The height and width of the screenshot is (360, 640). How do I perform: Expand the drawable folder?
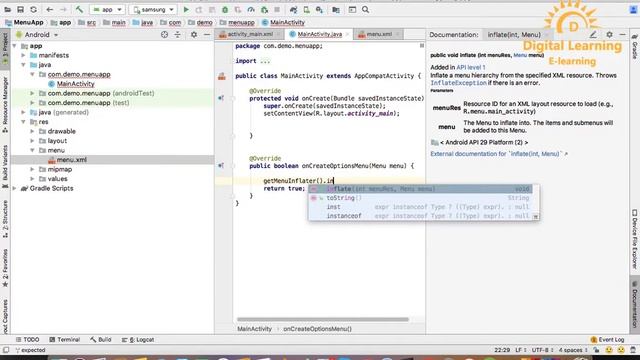tap(32, 131)
